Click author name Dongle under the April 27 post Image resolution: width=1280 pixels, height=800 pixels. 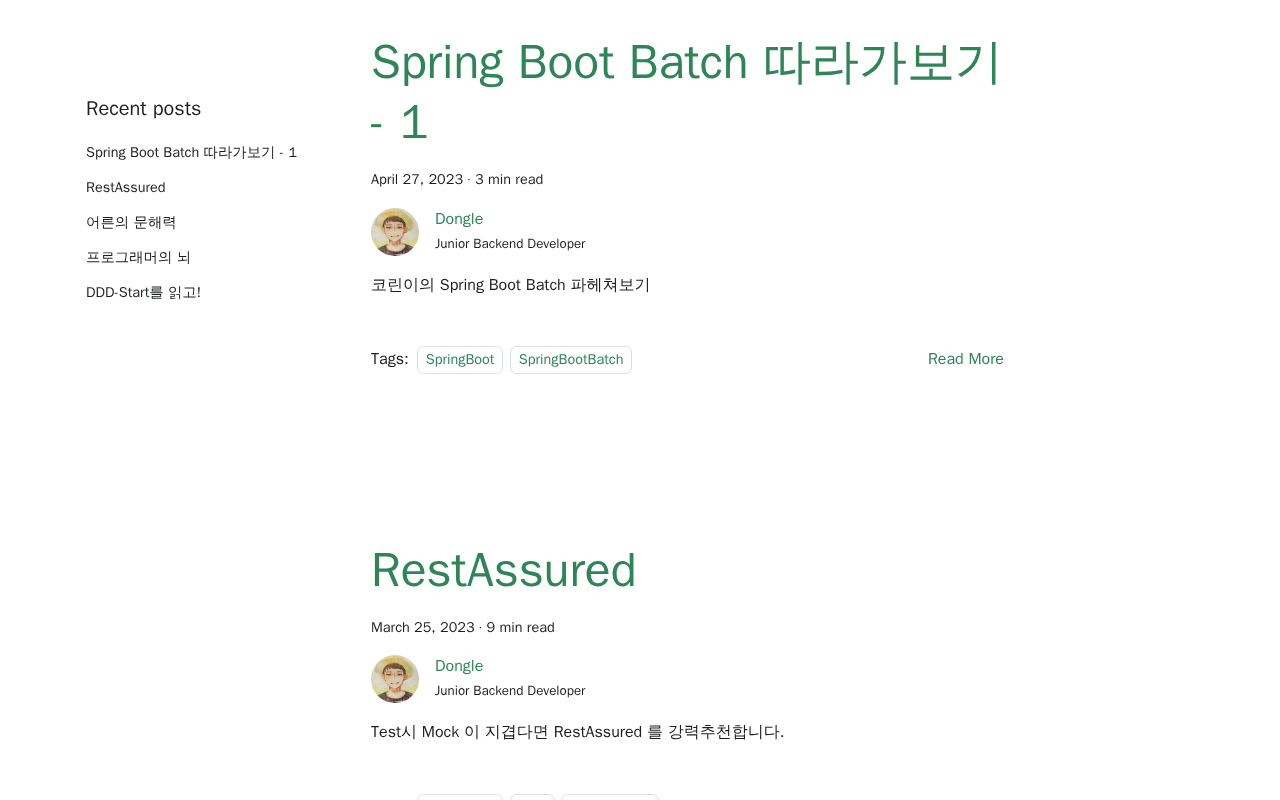coord(459,219)
